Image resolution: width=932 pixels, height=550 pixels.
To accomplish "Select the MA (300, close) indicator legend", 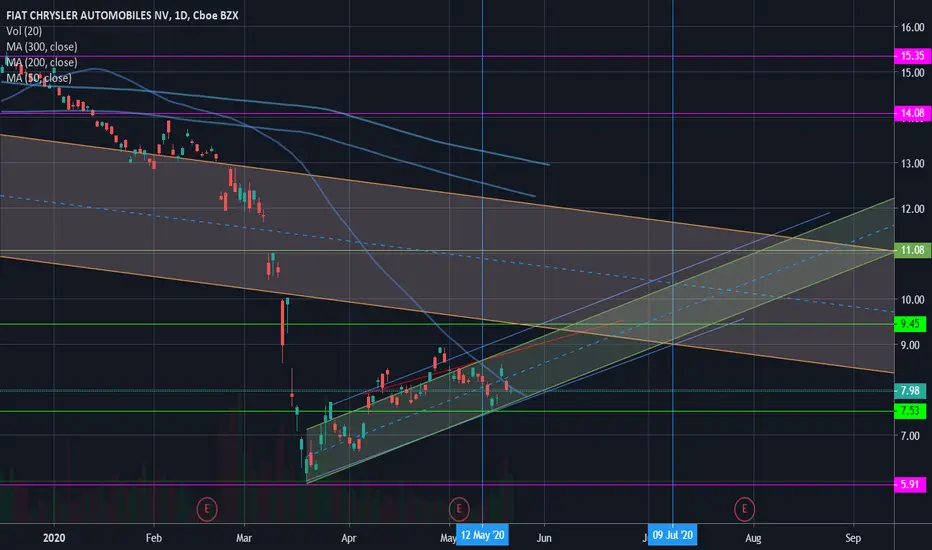I will 42,46.
